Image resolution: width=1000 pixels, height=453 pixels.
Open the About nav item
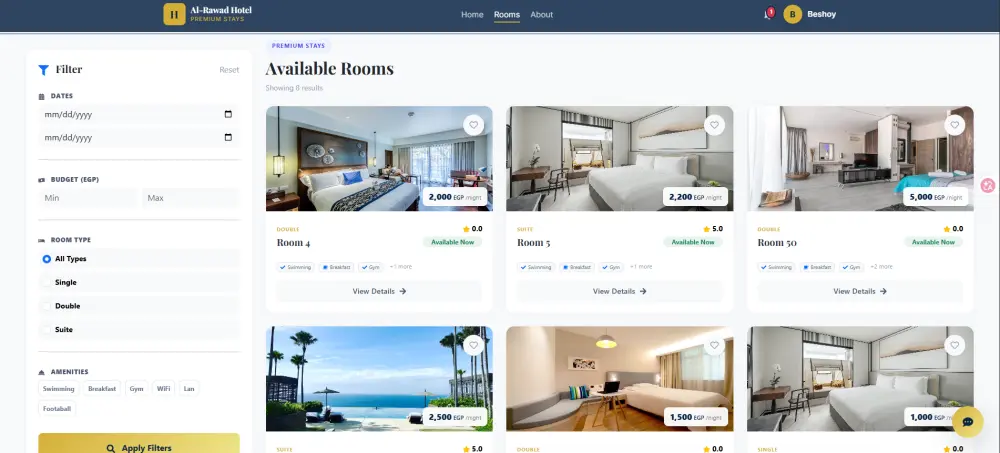point(541,15)
